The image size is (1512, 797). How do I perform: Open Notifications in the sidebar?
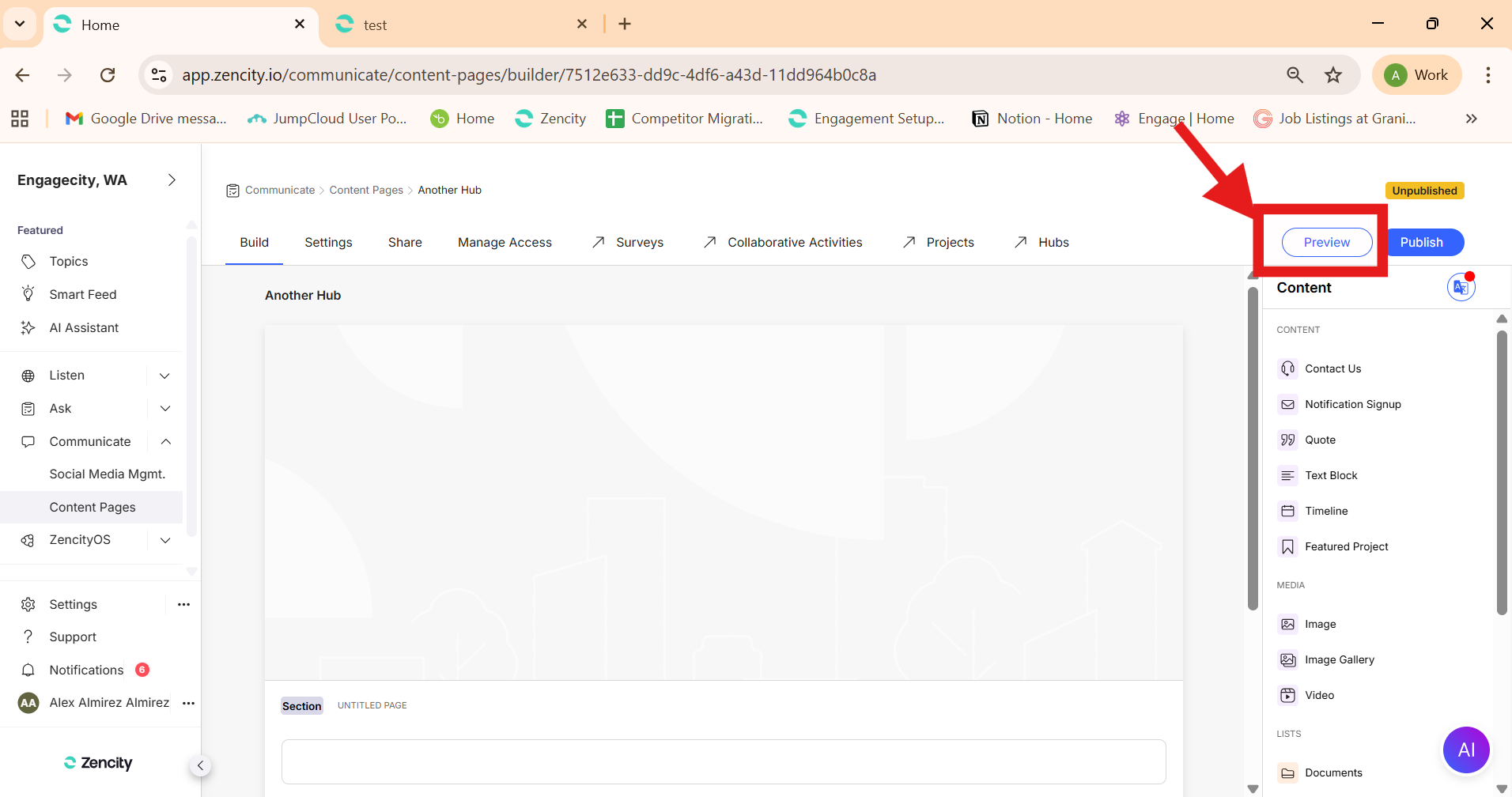pos(86,670)
